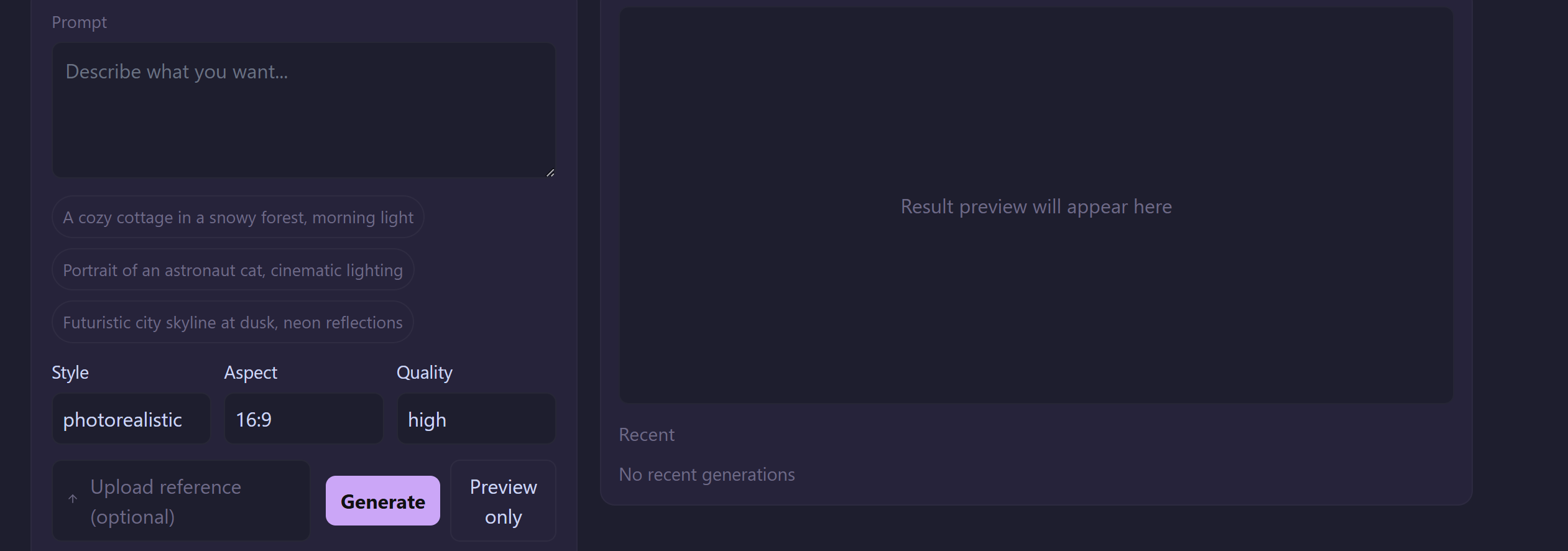This screenshot has width=1568, height=551.
Task: Click the 'No recent generations' message
Action: 707,475
